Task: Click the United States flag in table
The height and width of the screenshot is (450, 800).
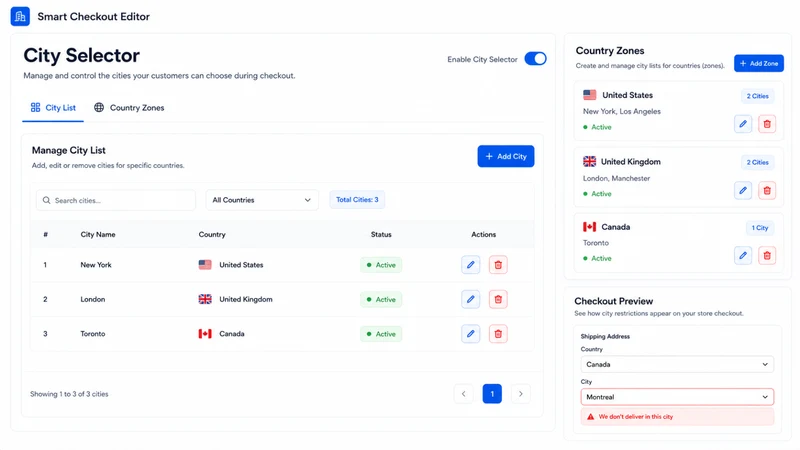Action: [205, 265]
